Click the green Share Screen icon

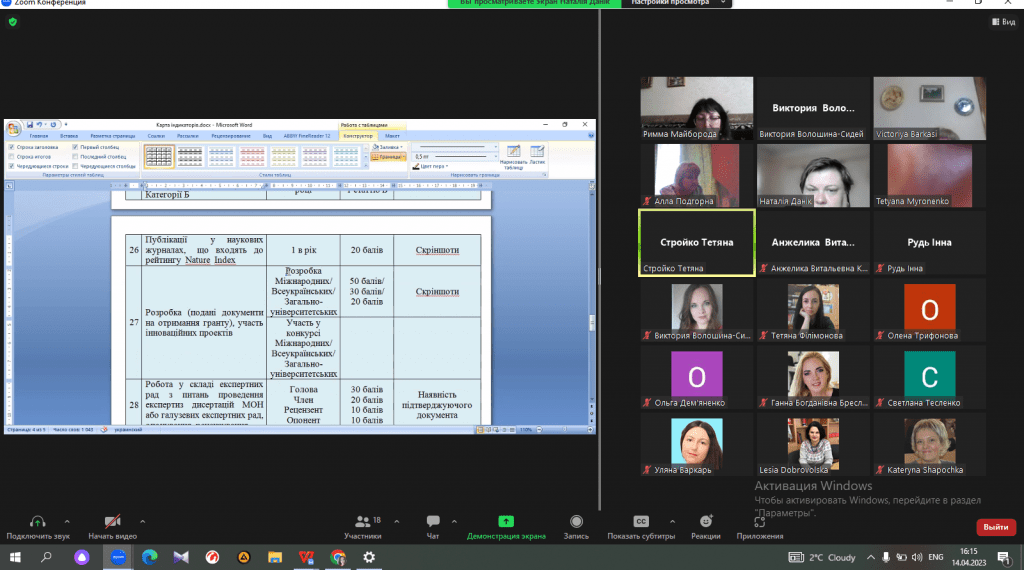pyautogui.click(x=506, y=521)
